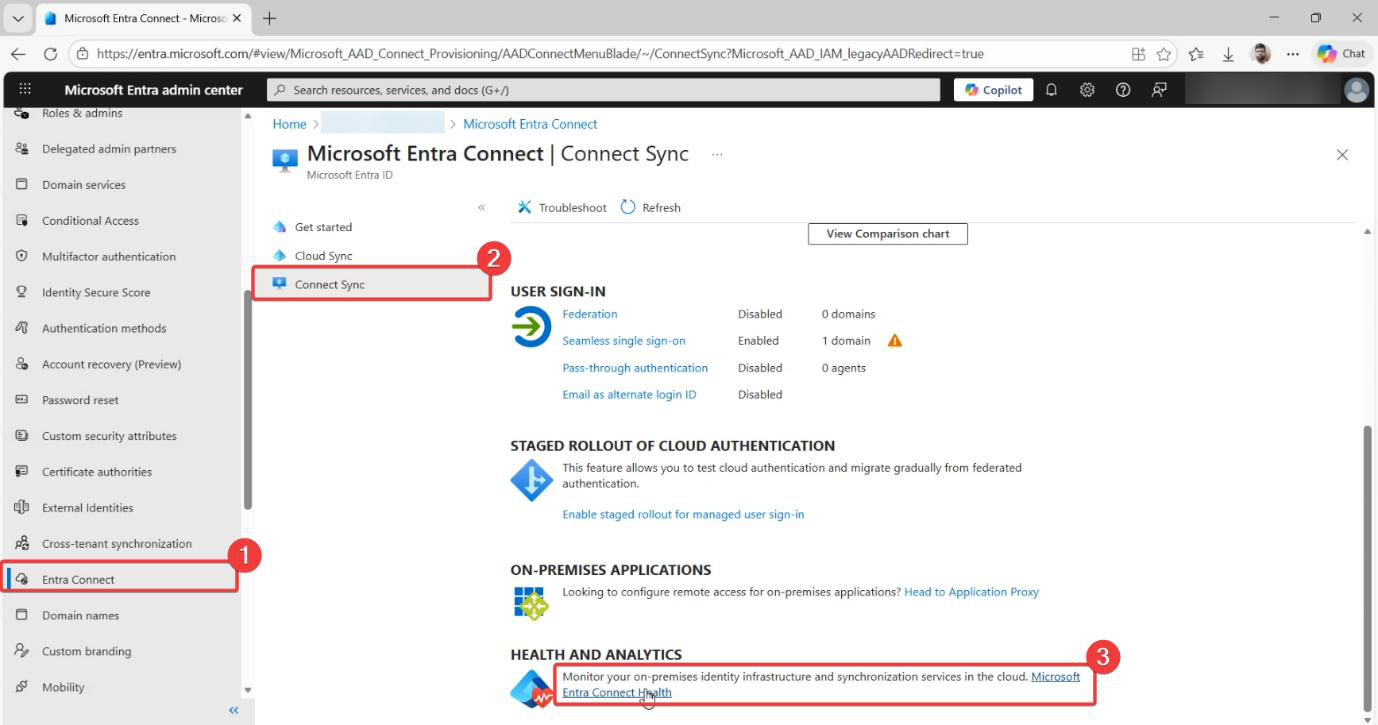Open Authentication methods
The image size is (1378, 725).
[104, 328]
